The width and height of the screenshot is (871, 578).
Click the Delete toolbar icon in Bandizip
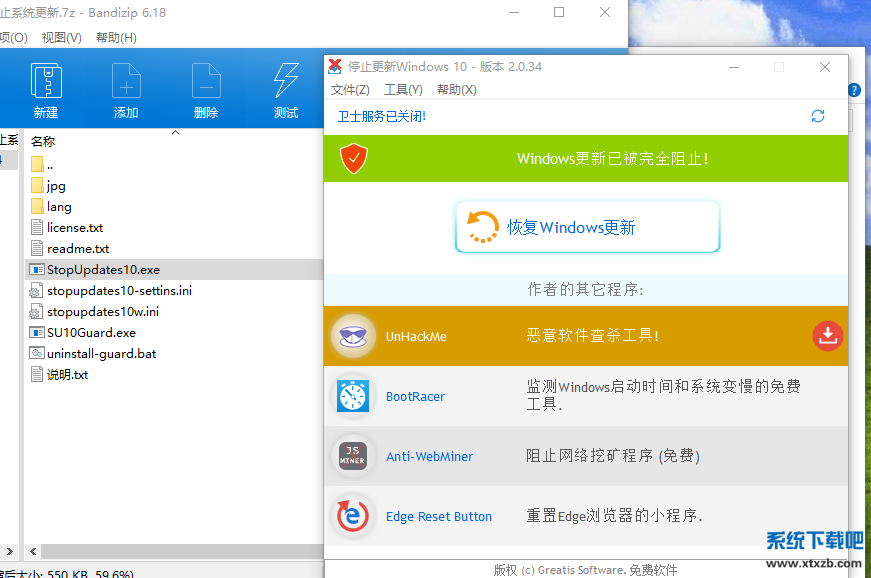206,81
